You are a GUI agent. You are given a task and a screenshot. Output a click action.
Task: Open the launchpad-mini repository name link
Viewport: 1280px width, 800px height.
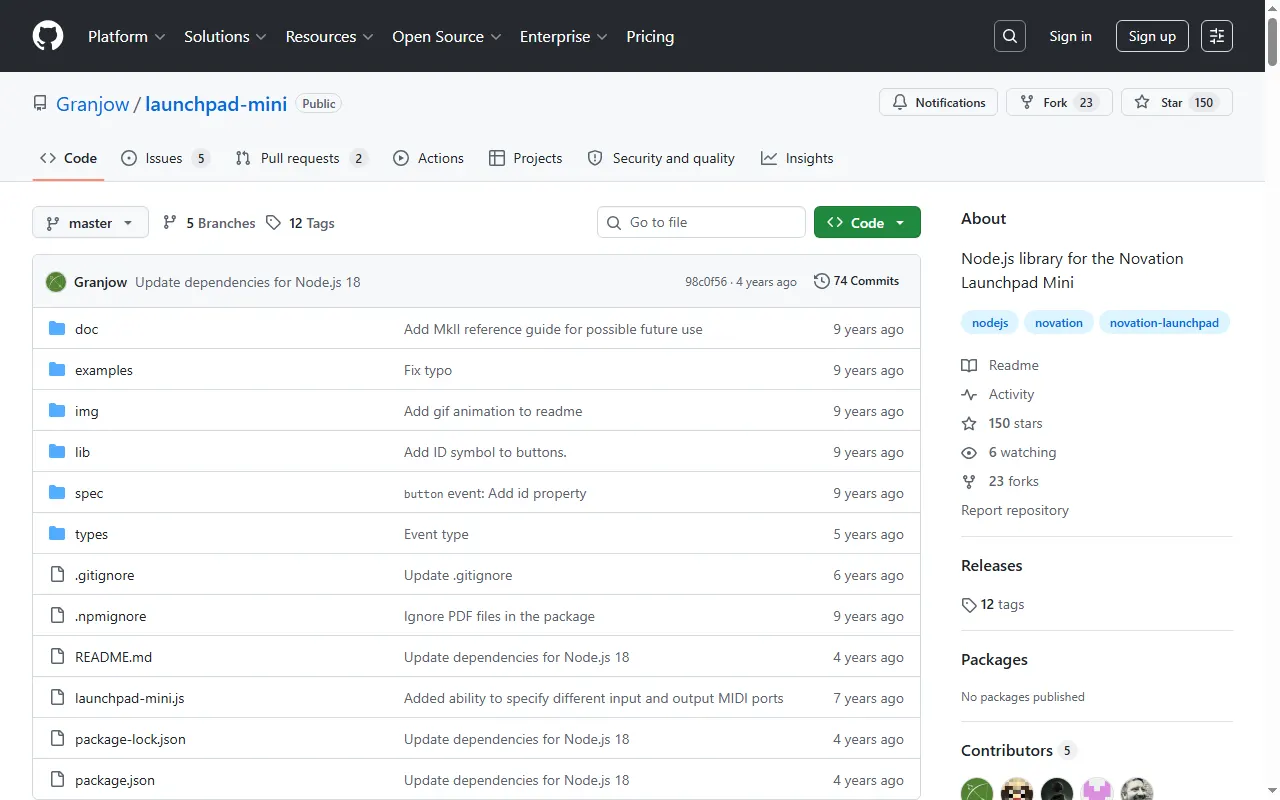216,104
